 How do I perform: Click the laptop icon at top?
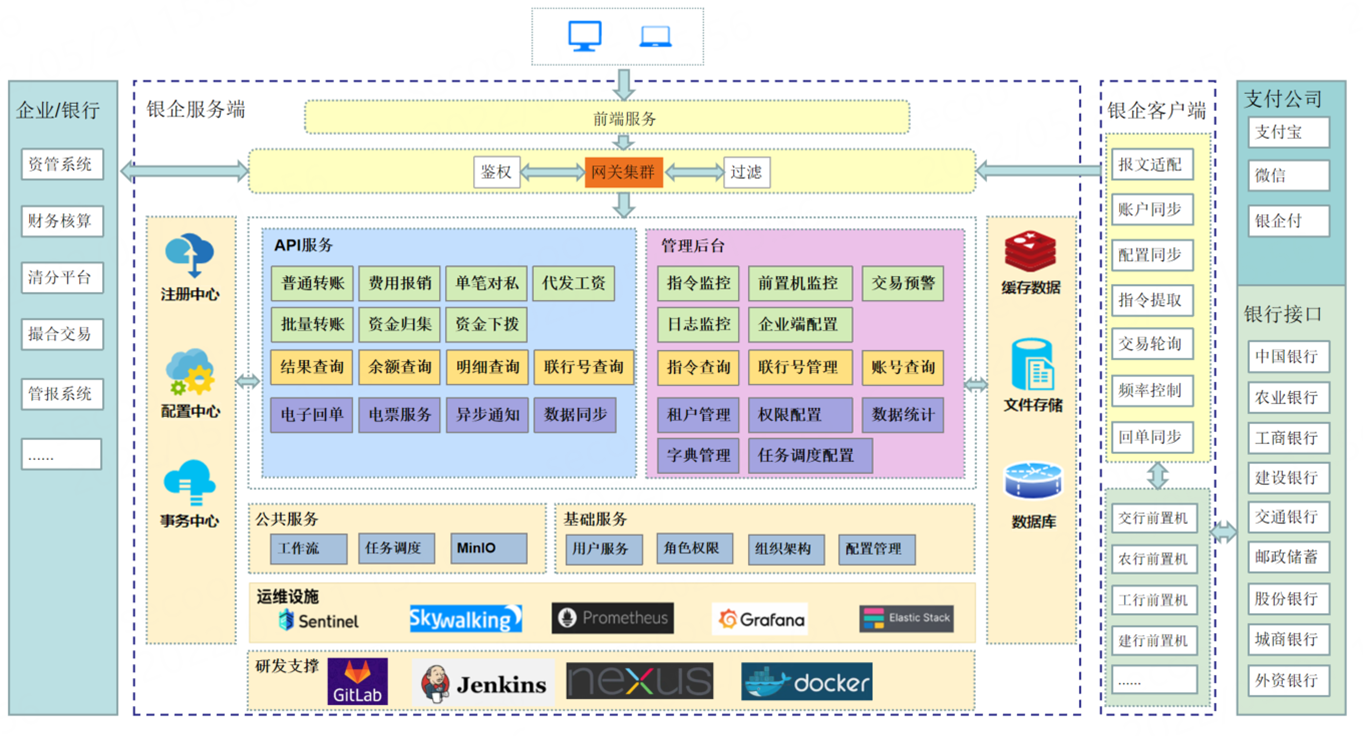coord(655,38)
